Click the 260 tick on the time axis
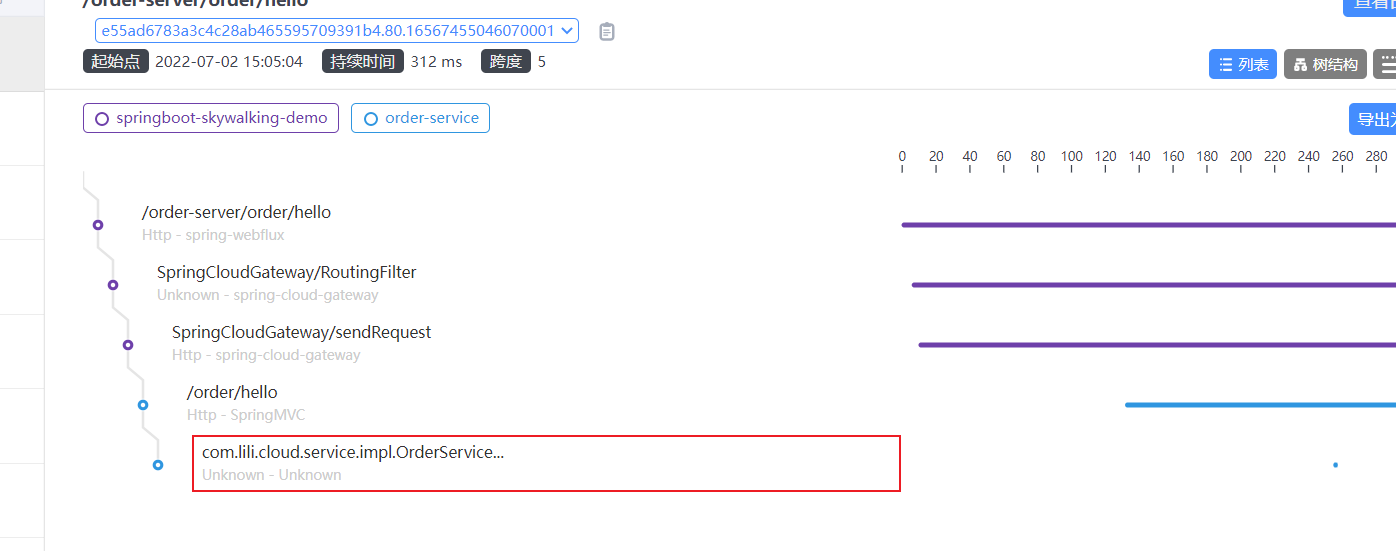This screenshot has width=1396, height=551. point(1343,157)
